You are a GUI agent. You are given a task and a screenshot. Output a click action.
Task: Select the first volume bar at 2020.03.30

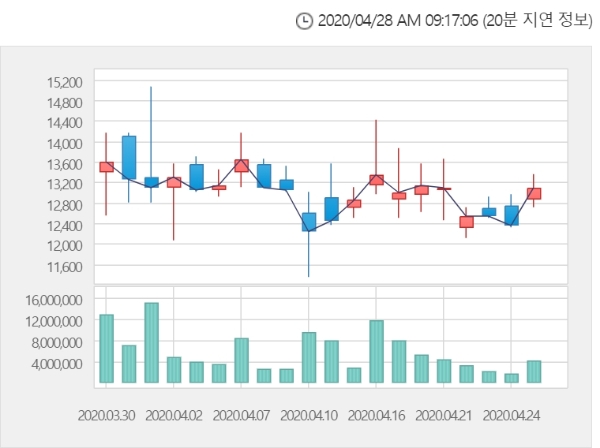pos(106,349)
